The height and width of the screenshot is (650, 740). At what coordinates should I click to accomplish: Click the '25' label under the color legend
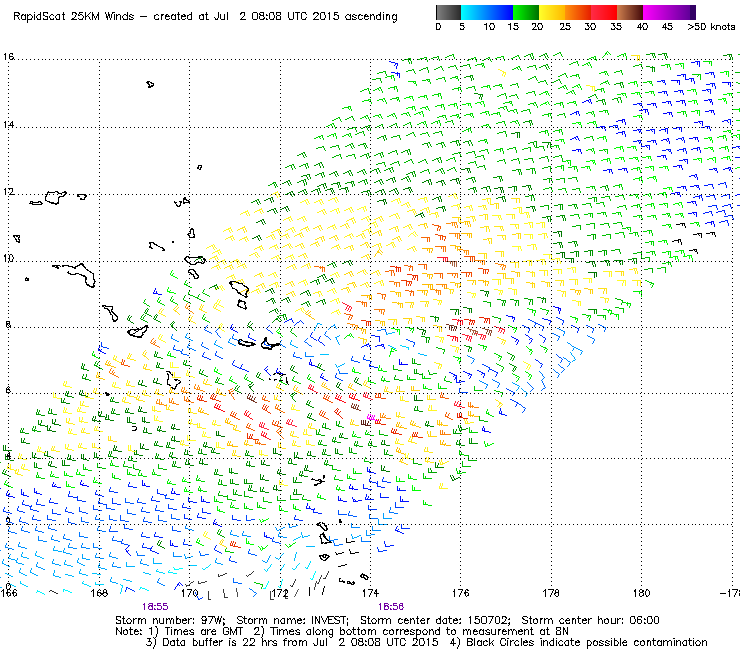565,27
